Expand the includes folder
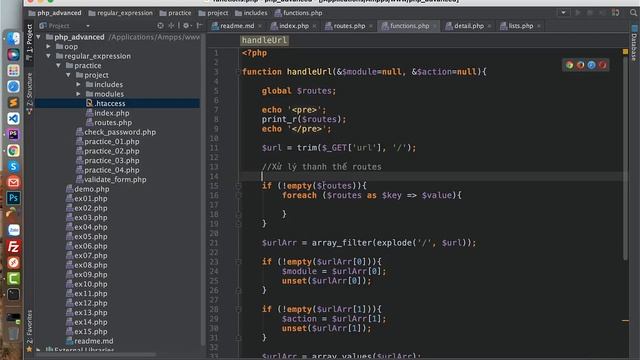This screenshot has width=640, height=360. [x=78, y=84]
